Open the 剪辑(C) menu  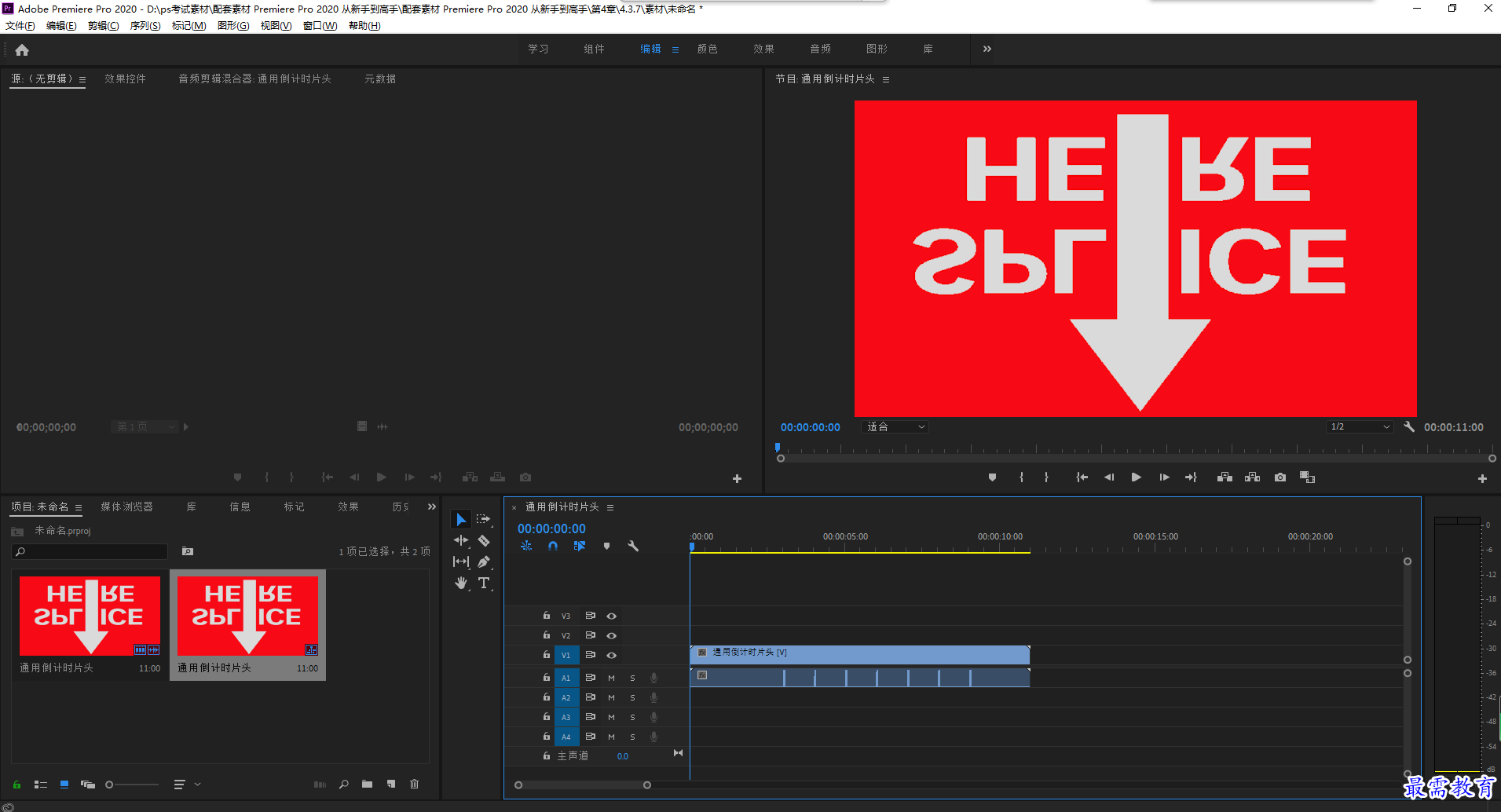click(104, 26)
